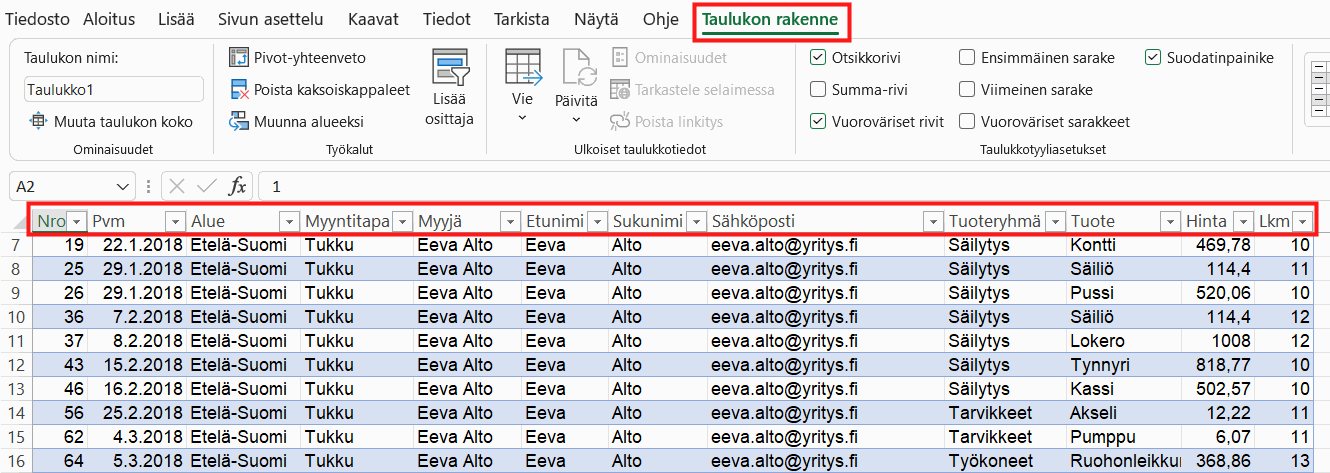This screenshot has width=1330, height=473.
Task: Expand the Vie dropdown arrow
Action: [523, 118]
